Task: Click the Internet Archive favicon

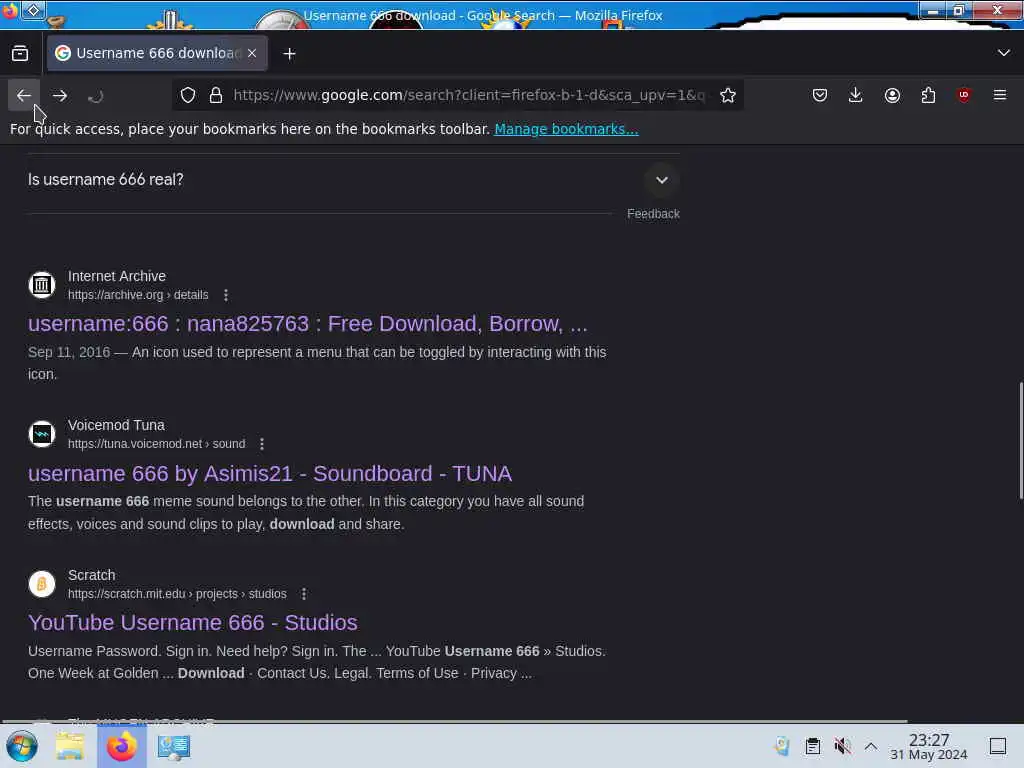Action: point(42,285)
